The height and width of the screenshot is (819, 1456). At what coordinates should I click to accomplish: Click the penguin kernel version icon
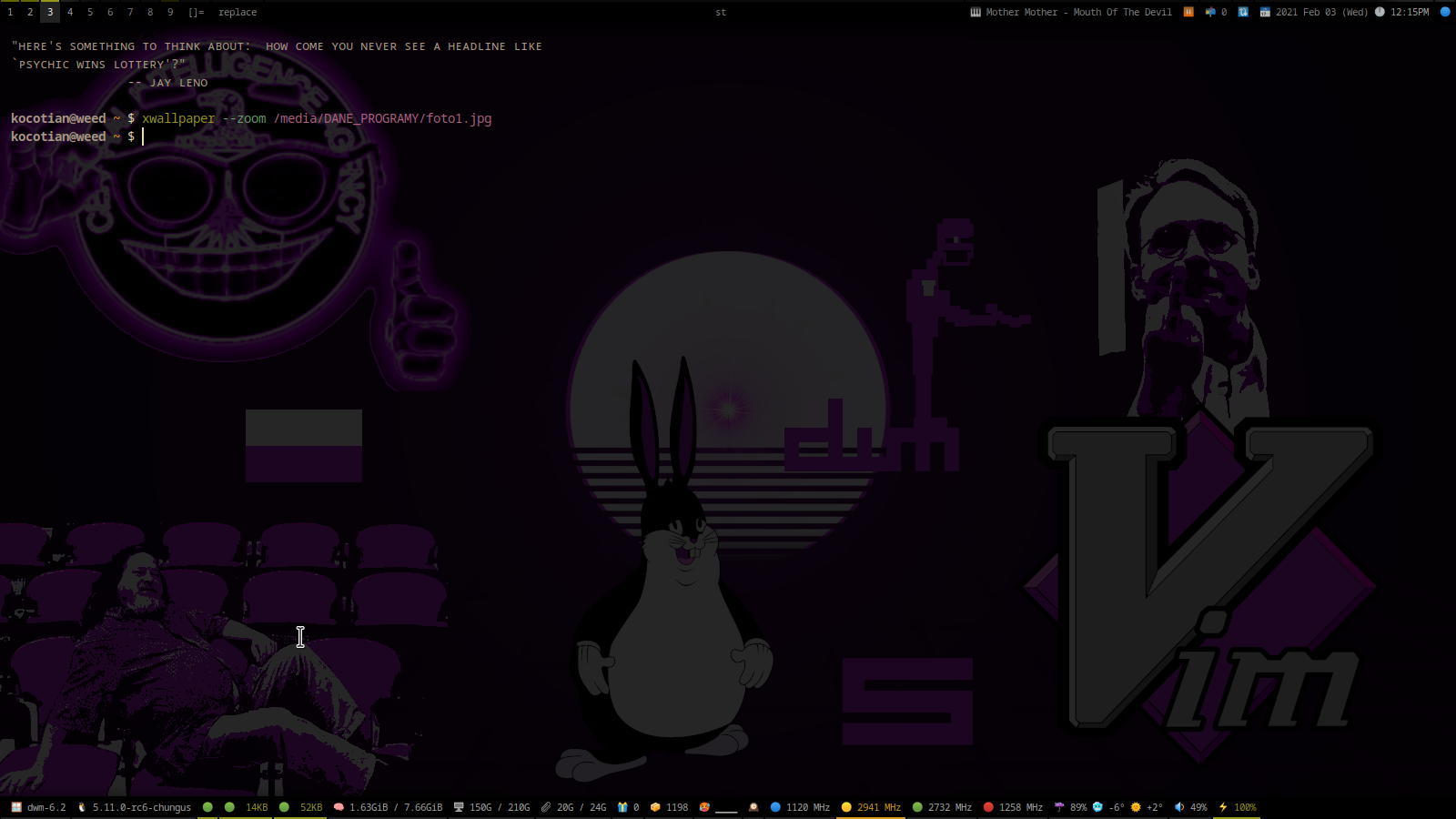(x=82, y=807)
